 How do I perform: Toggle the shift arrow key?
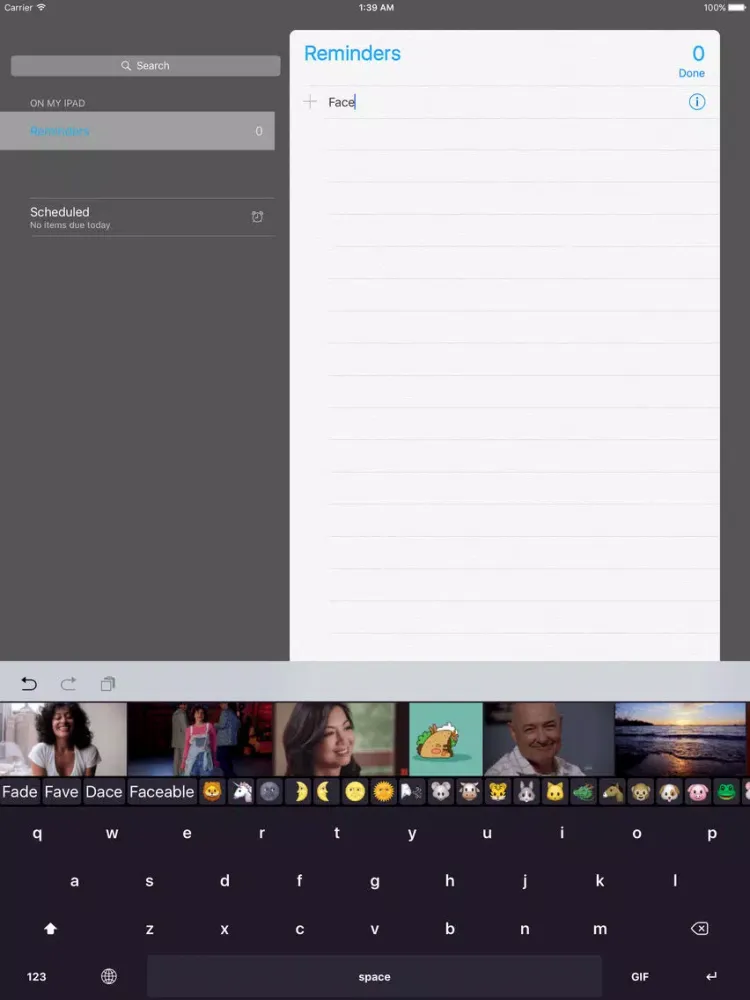tap(50, 929)
